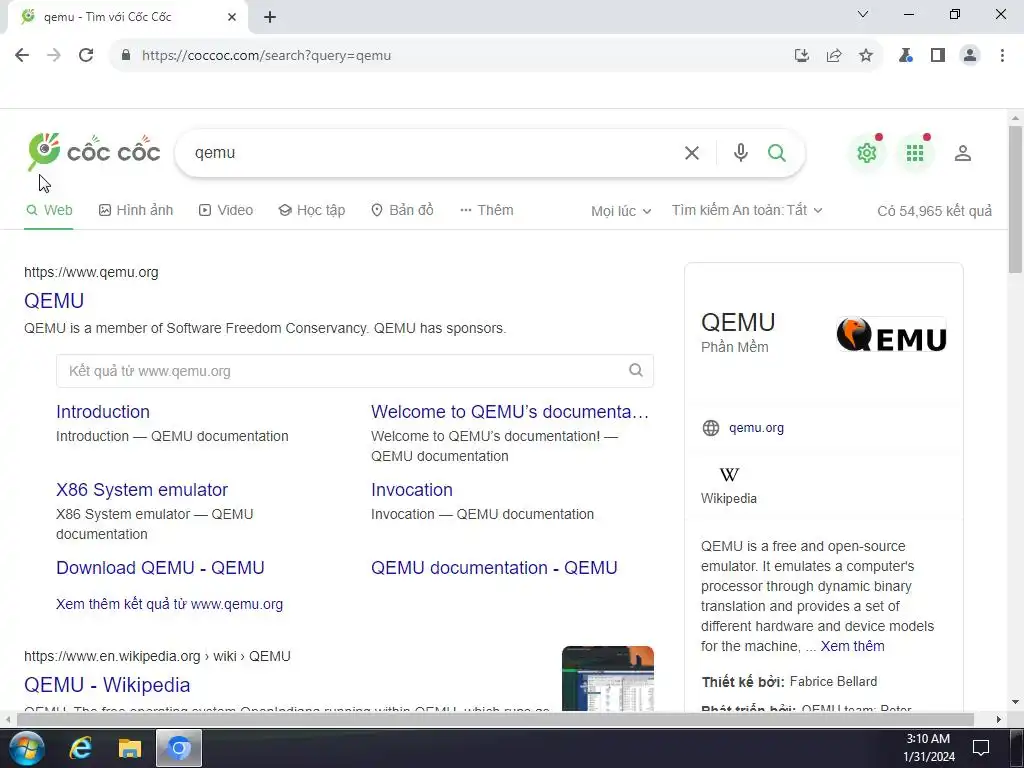The image size is (1024, 768).
Task: Click in the qemu search field
Action: [x=431, y=153]
